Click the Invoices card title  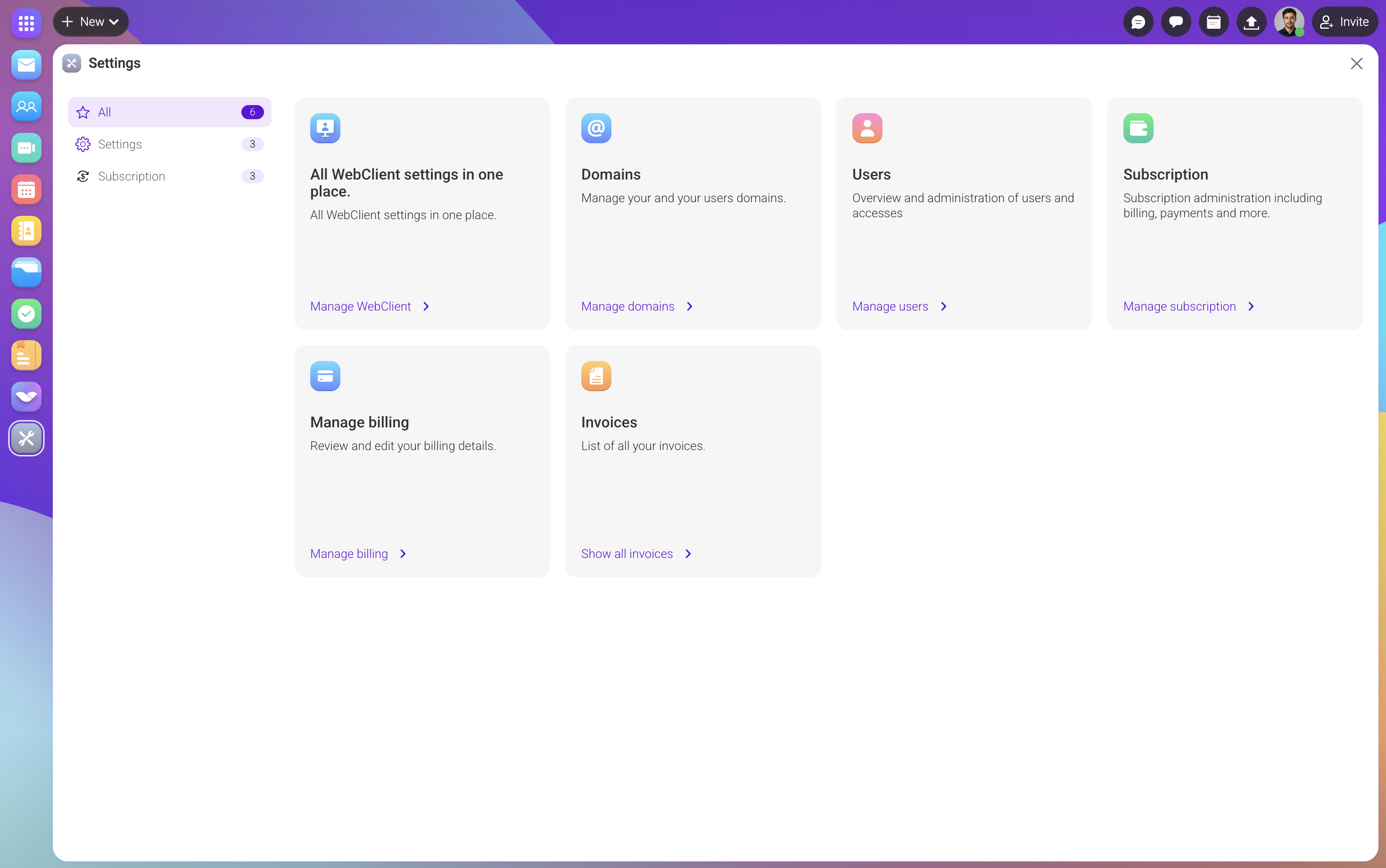coord(609,423)
